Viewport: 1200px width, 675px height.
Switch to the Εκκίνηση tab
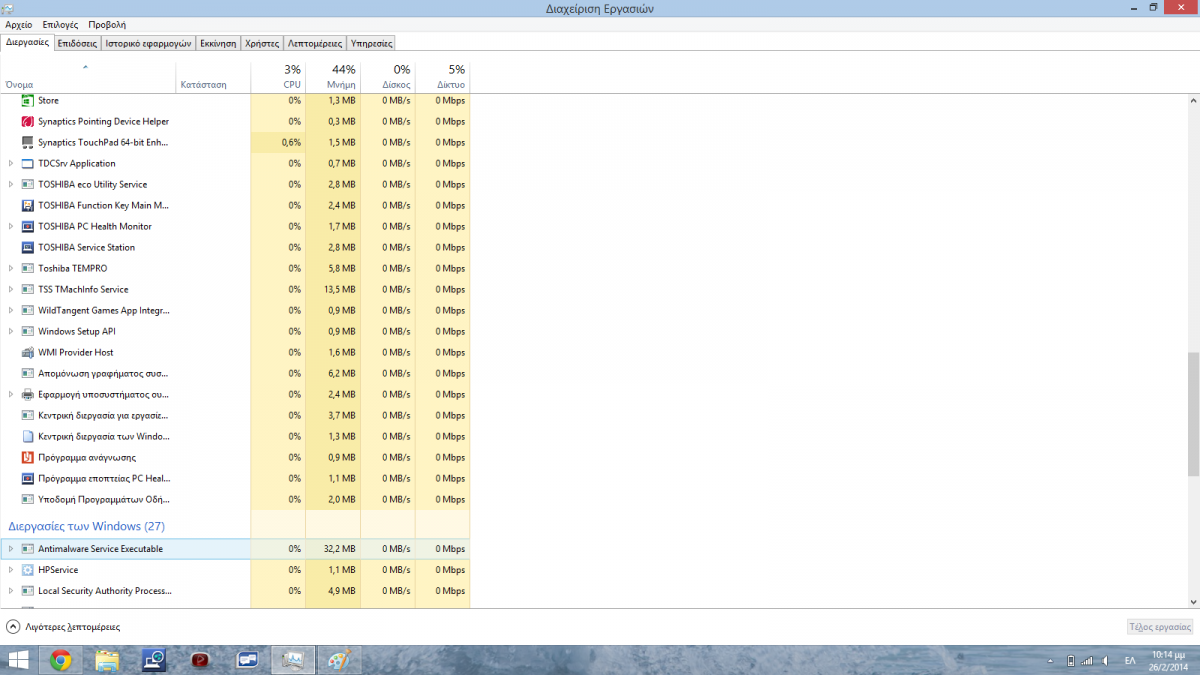(x=218, y=43)
